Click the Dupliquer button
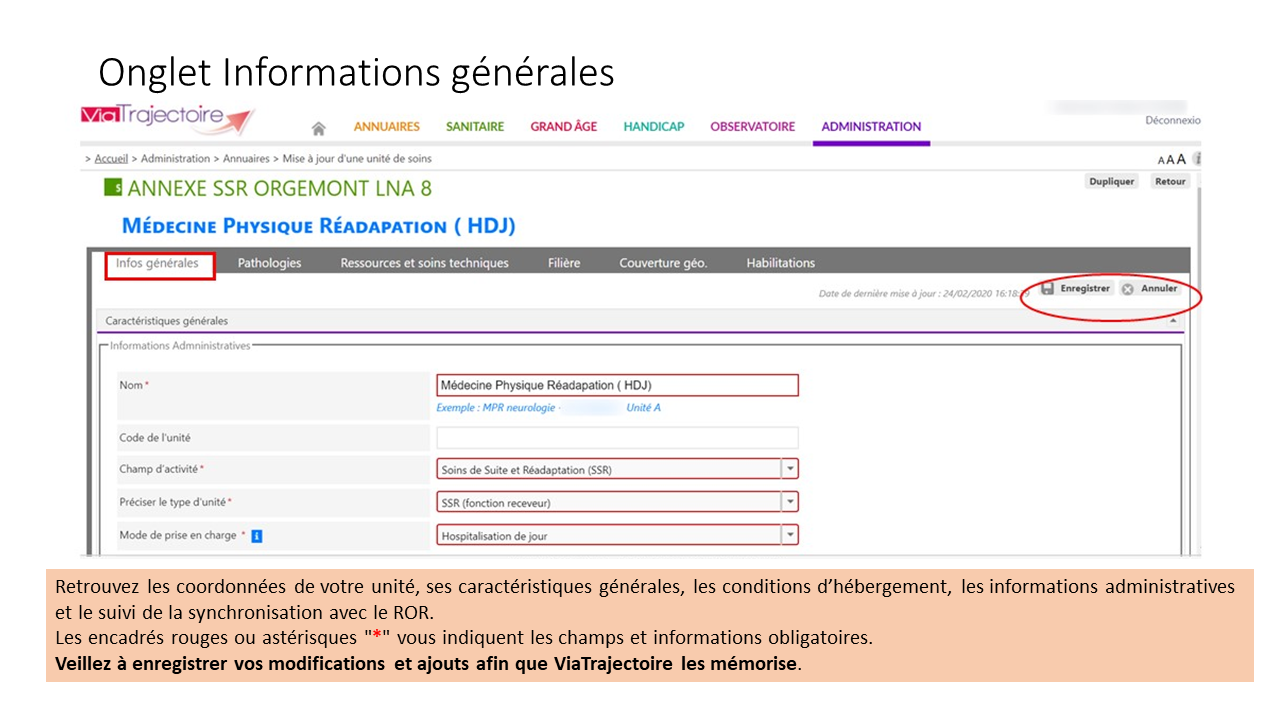Viewport: 1280px width, 720px height. tap(1111, 182)
